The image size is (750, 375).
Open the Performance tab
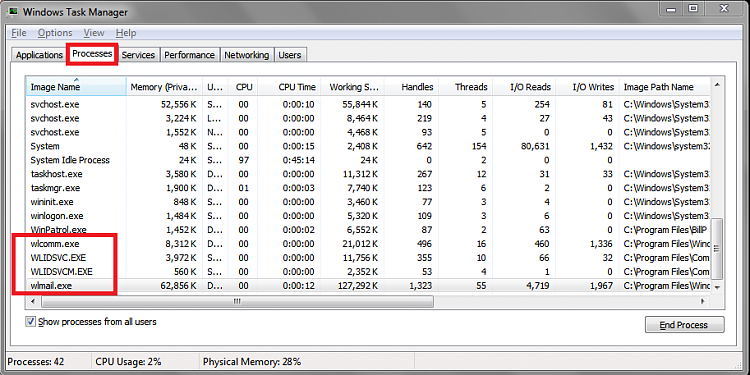point(189,55)
